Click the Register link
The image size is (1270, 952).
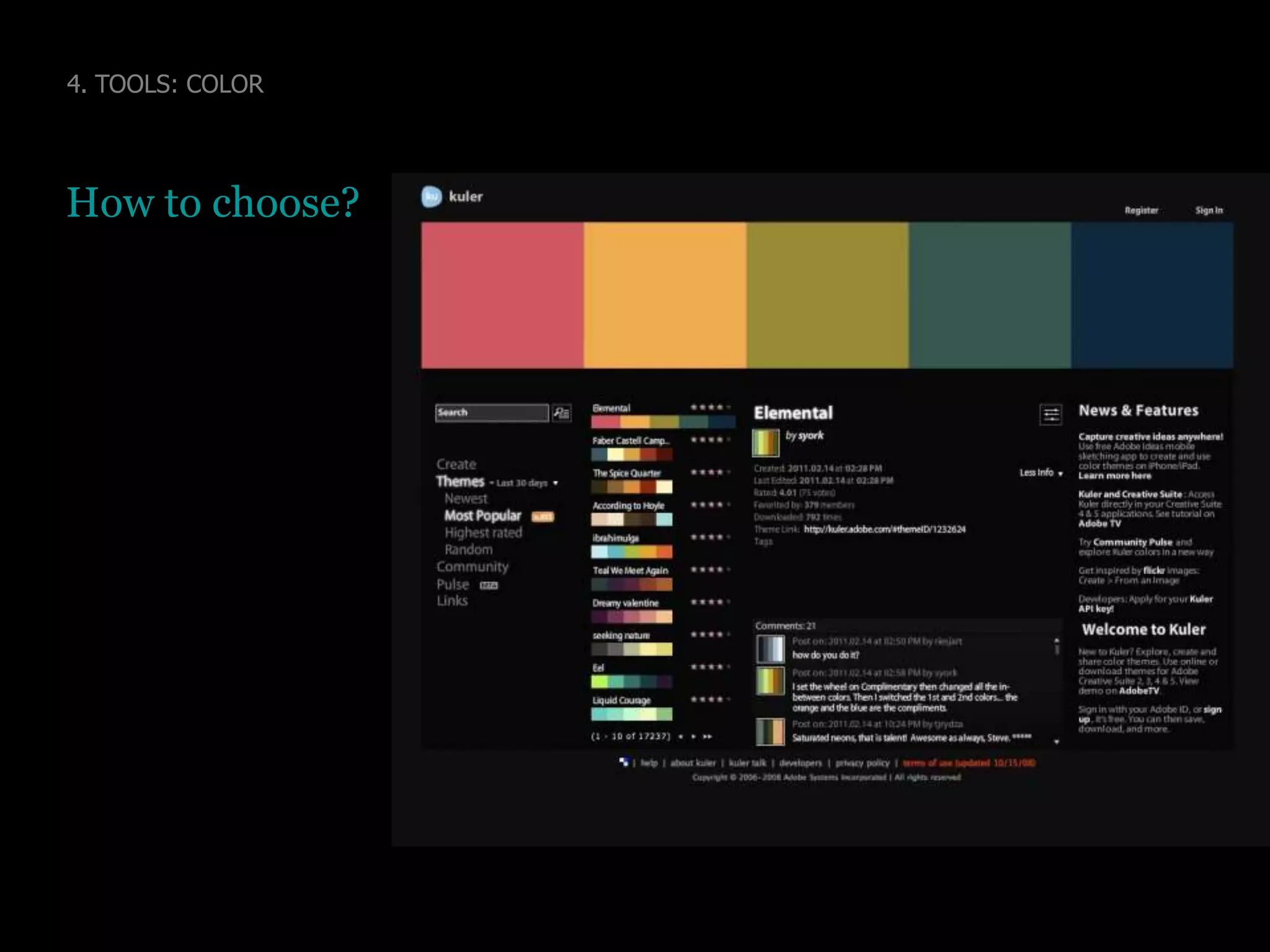pyautogui.click(x=1142, y=210)
